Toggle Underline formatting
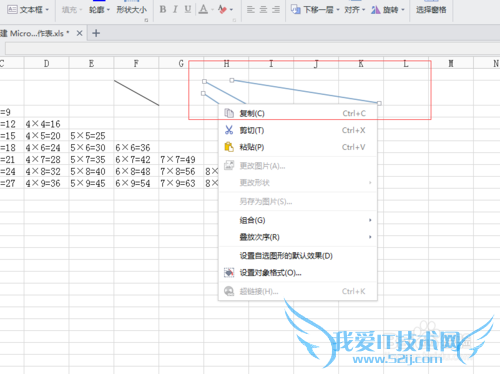 pyautogui.click(x=188, y=9)
